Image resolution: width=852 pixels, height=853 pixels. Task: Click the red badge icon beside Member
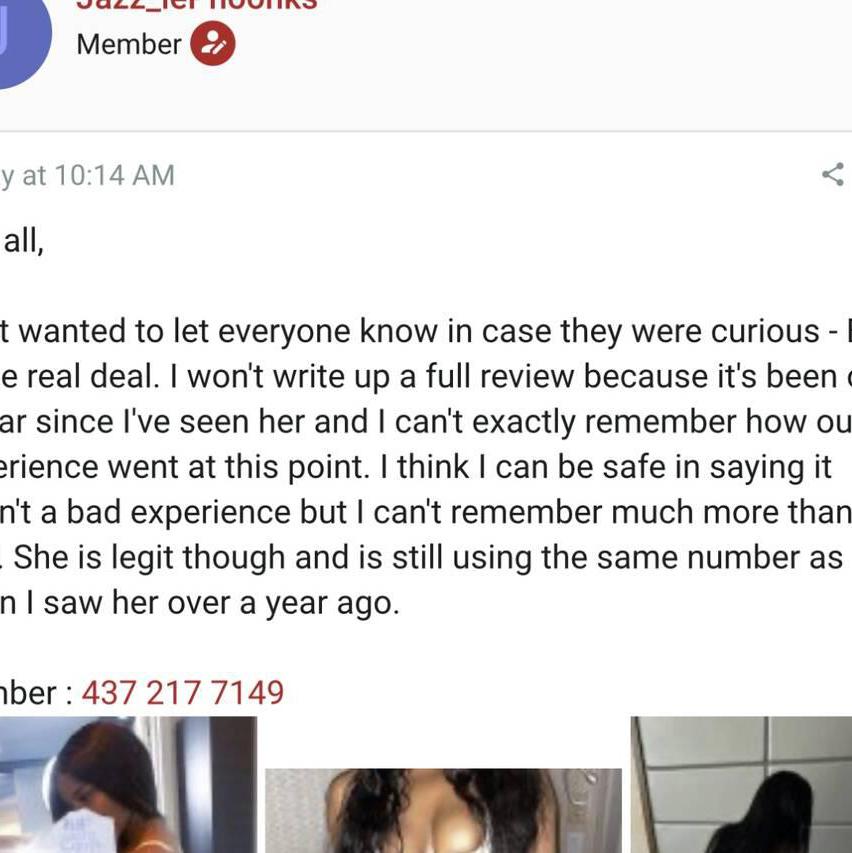213,44
